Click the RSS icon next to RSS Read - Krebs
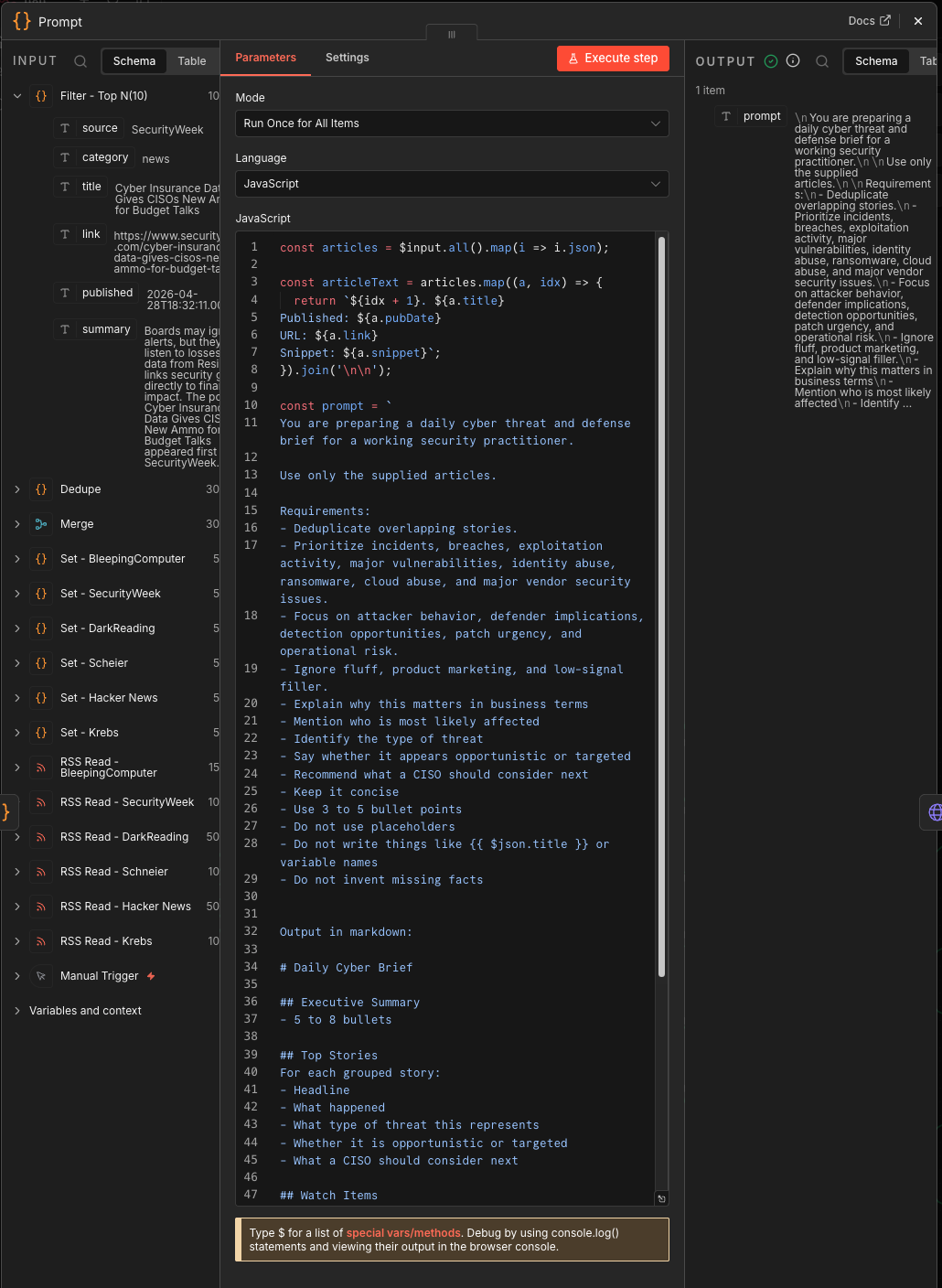942x1288 pixels. [x=41, y=941]
